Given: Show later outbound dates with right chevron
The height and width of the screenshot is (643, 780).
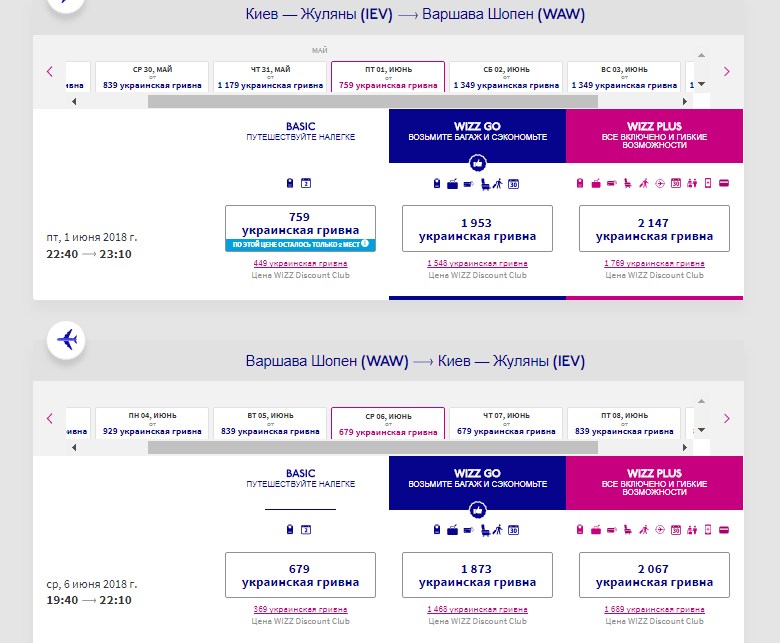Looking at the screenshot, I should coord(727,72).
